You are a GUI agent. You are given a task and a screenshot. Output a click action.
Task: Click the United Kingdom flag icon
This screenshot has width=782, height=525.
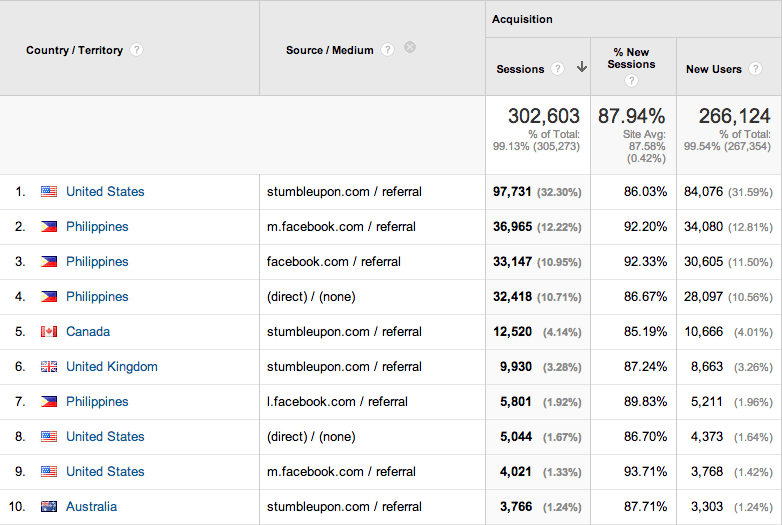[49, 367]
